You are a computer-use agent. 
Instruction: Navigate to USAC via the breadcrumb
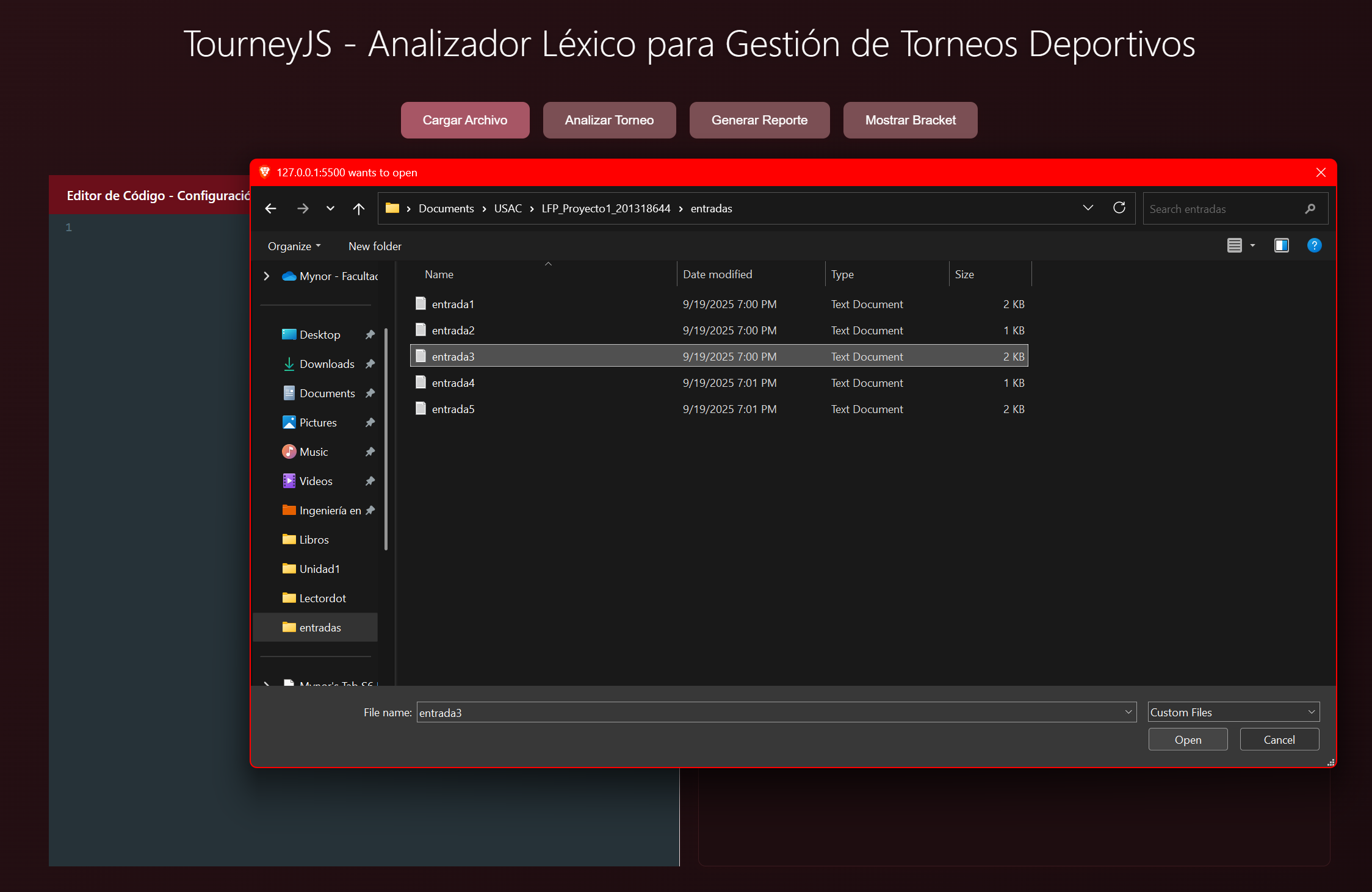click(x=508, y=208)
